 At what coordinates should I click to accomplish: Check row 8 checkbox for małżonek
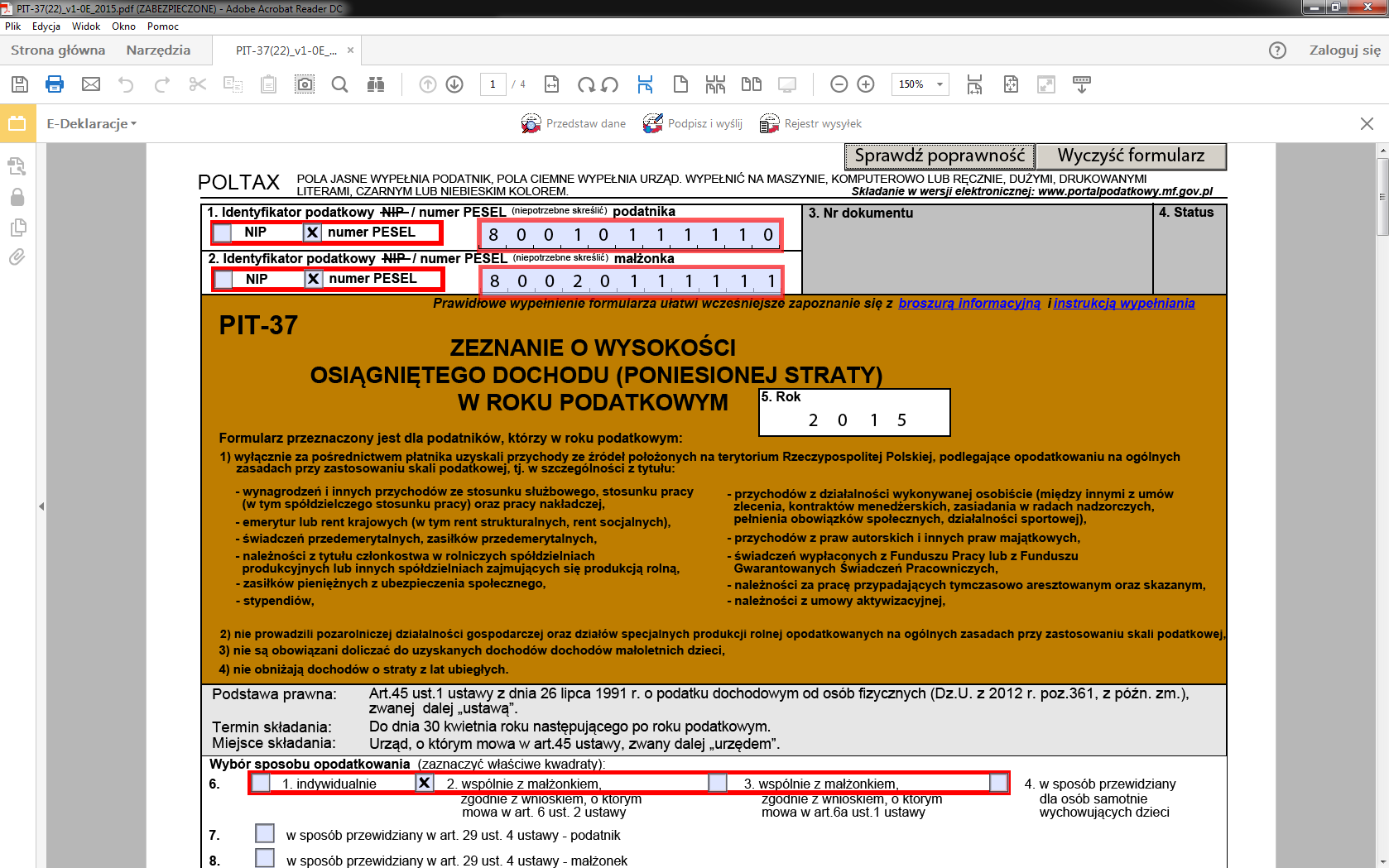(265, 858)
